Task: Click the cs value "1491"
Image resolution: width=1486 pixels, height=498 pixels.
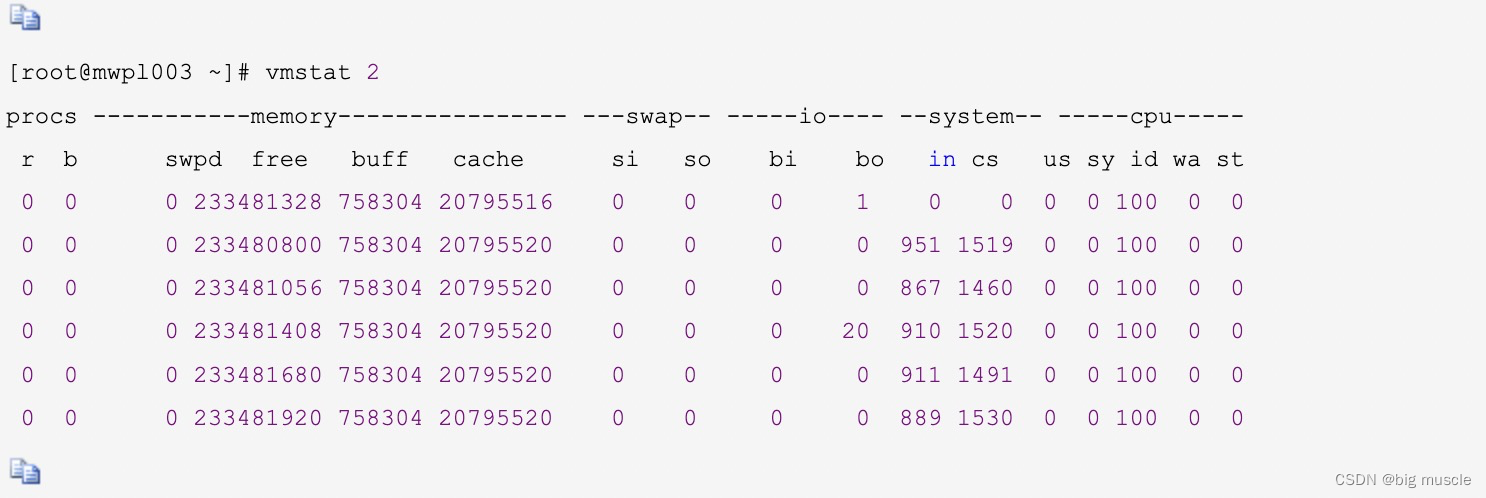Action: click(x=985, y=375)
